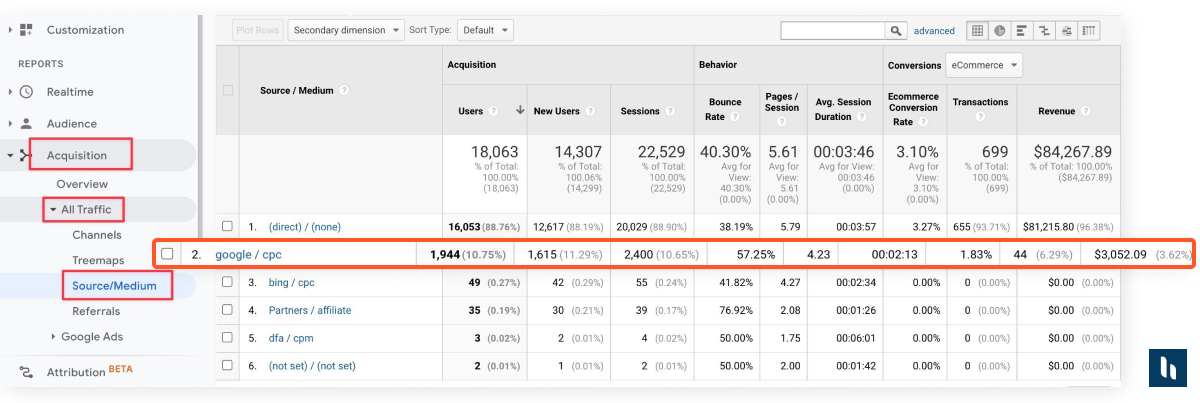The width and height of the screenshot is (1200, 403).
Task: Open the eCommerce conversions dropdown
Action: pos(984,66)
